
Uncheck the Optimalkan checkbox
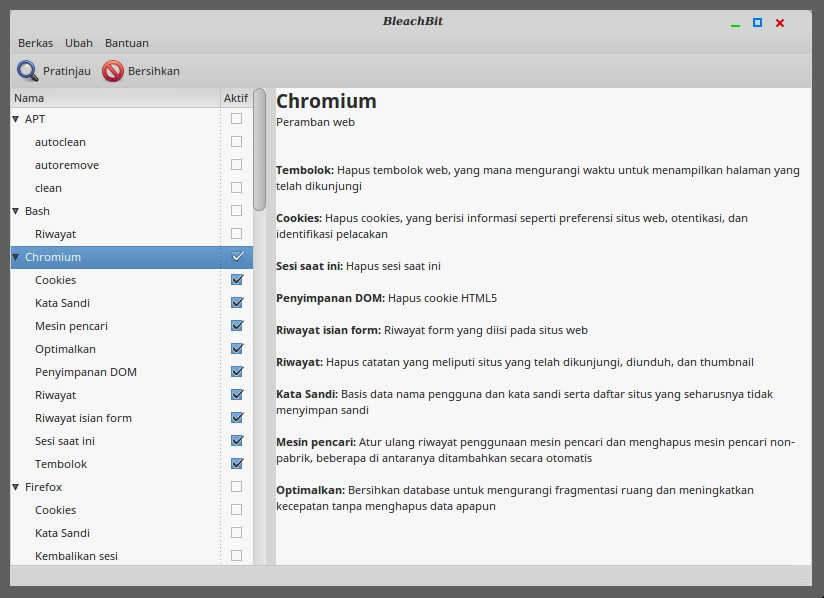(238, 348)
